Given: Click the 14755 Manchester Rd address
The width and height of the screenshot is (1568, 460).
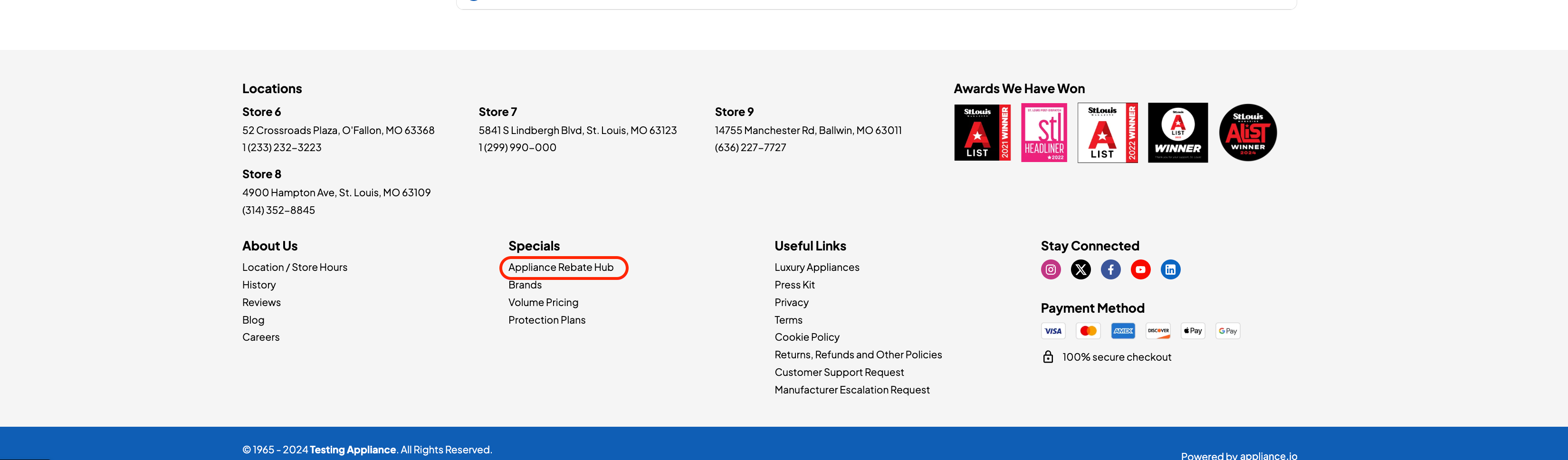Looking at the screenshot, I should pos(808,130).
